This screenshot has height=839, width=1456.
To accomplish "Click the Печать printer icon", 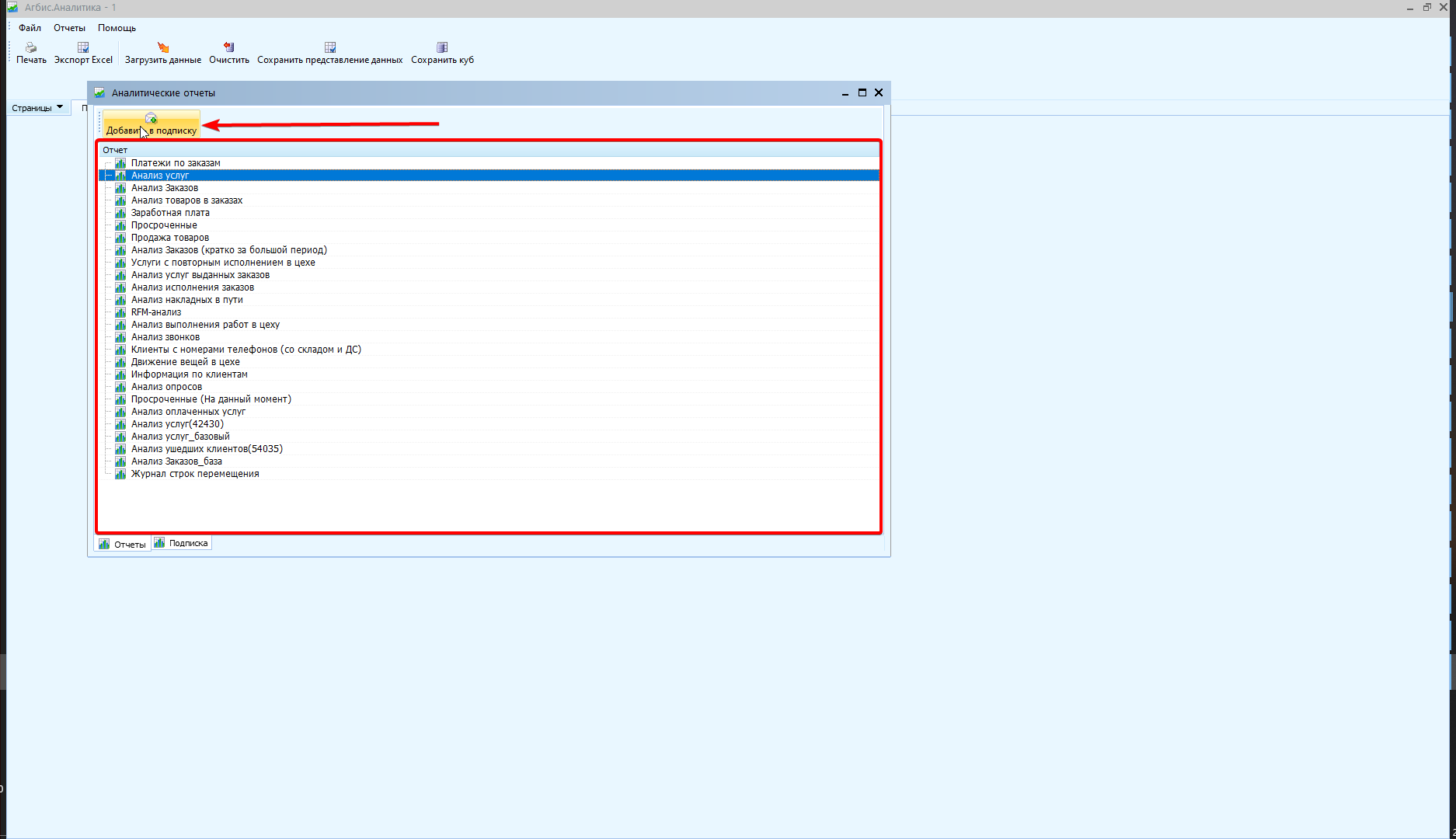I will click(31, 47).
